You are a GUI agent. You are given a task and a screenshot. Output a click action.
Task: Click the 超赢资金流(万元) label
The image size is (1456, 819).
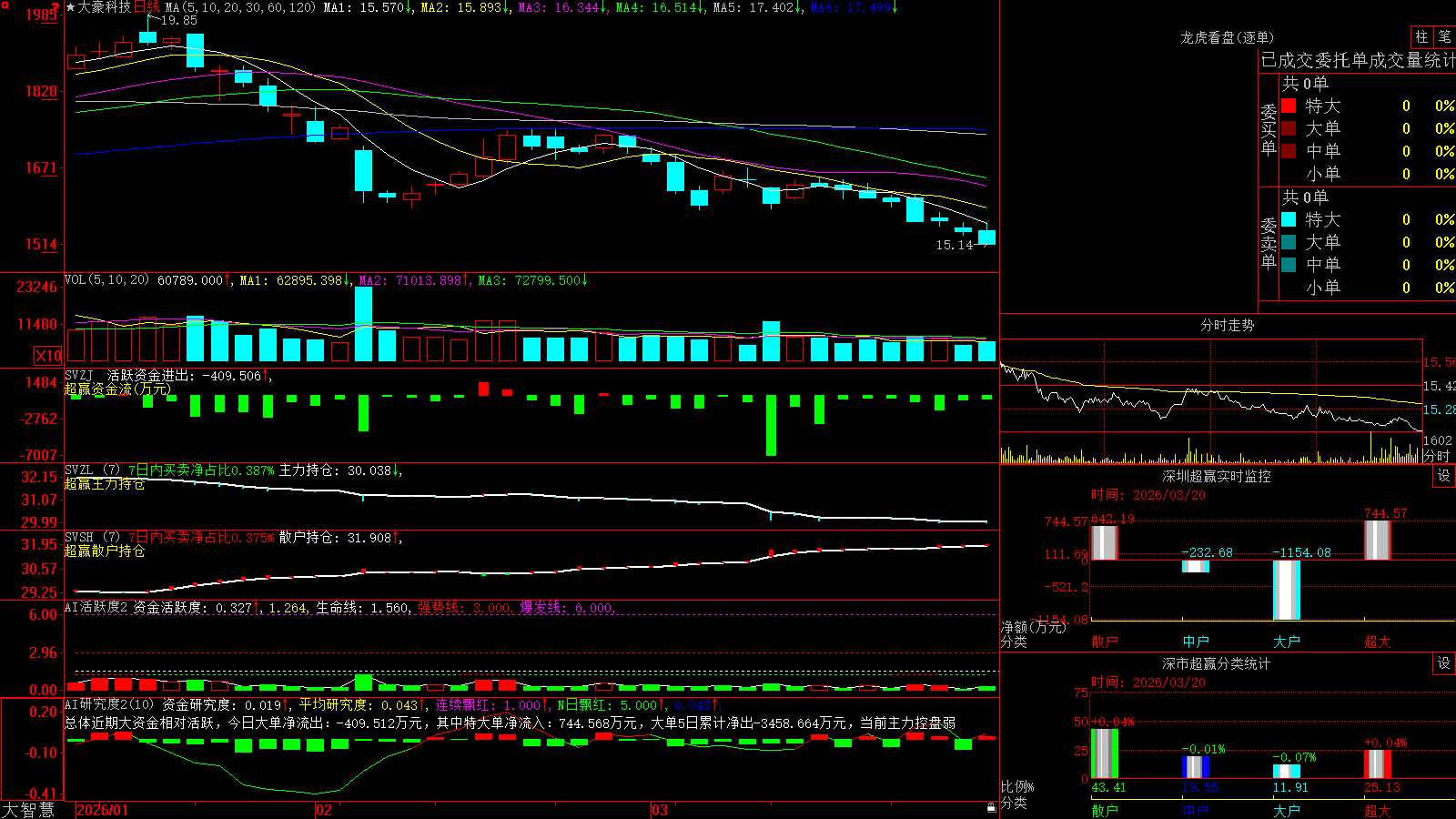pyautogui.click(x=117, y=389)
